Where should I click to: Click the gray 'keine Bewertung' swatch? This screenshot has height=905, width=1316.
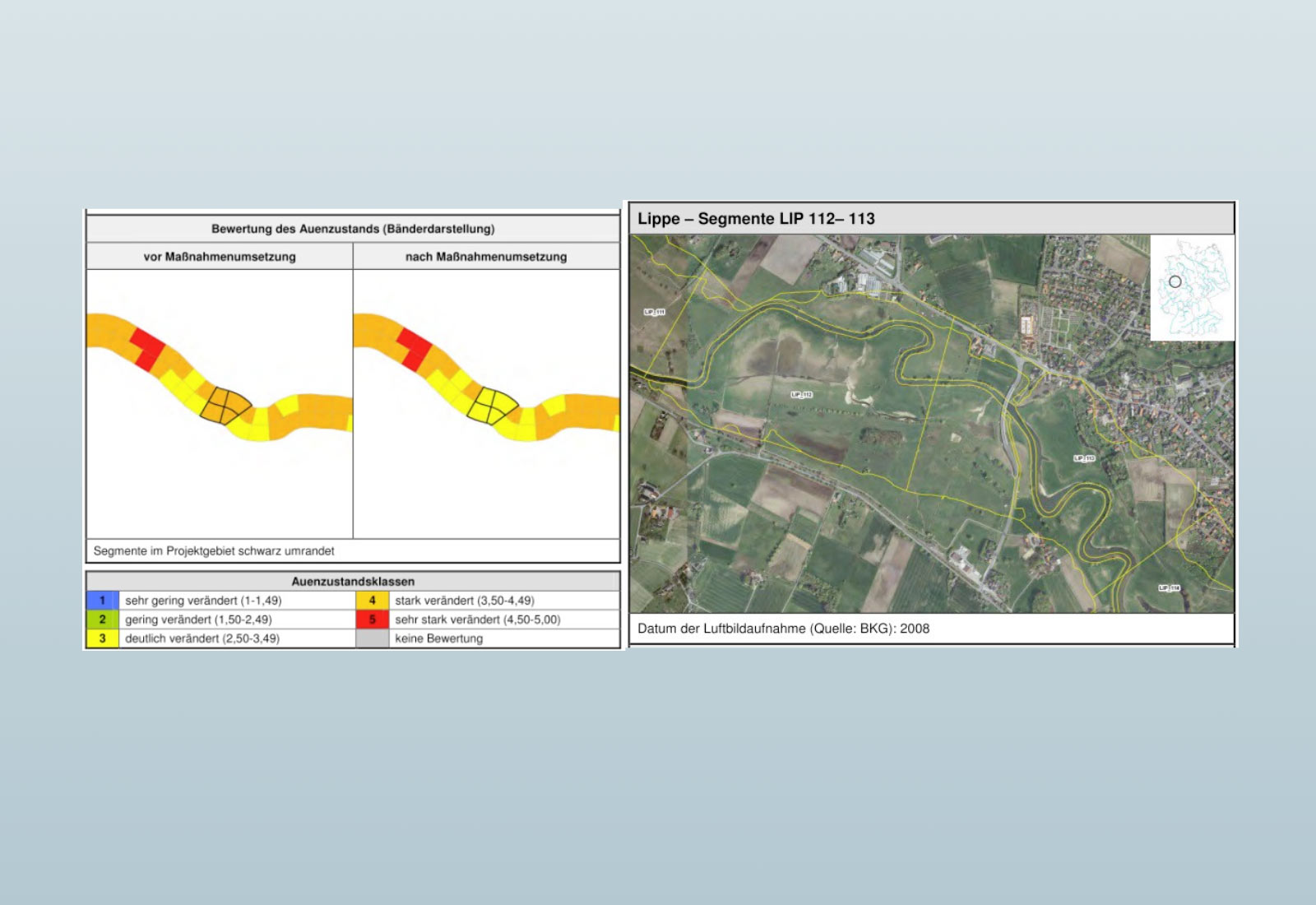(x=372, y=638)
